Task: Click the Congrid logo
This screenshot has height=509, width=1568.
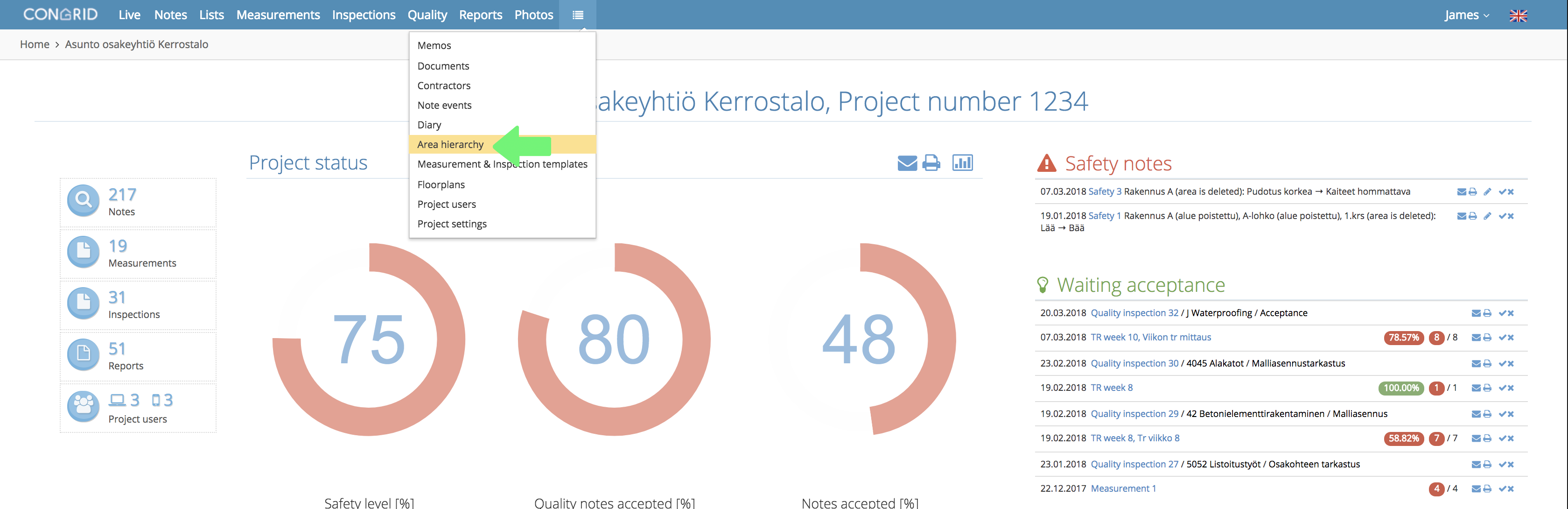Action: point(60,14)
